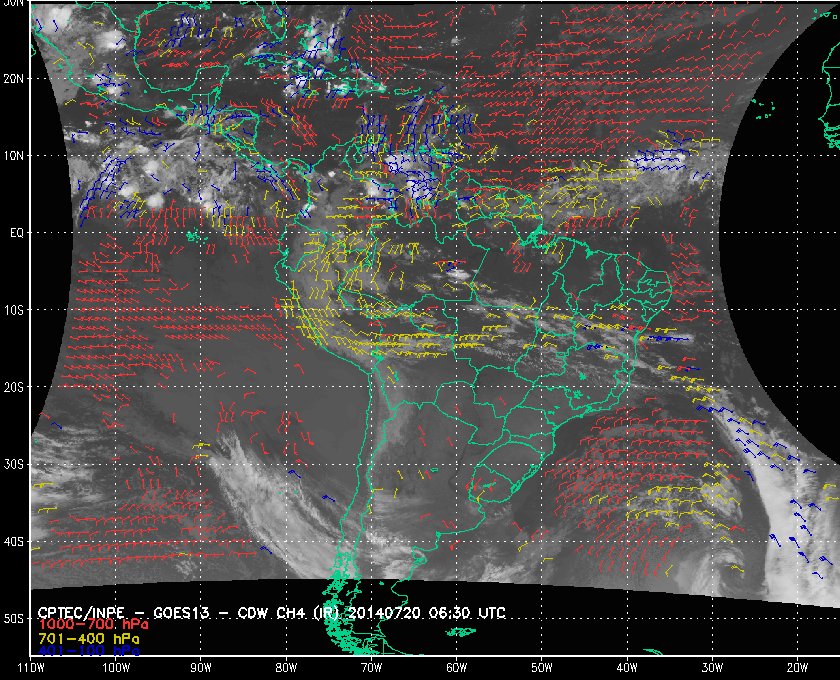The height and width of the screenshot is (680, 840).
Task: Select the EQ equator label
Action: 17,233
